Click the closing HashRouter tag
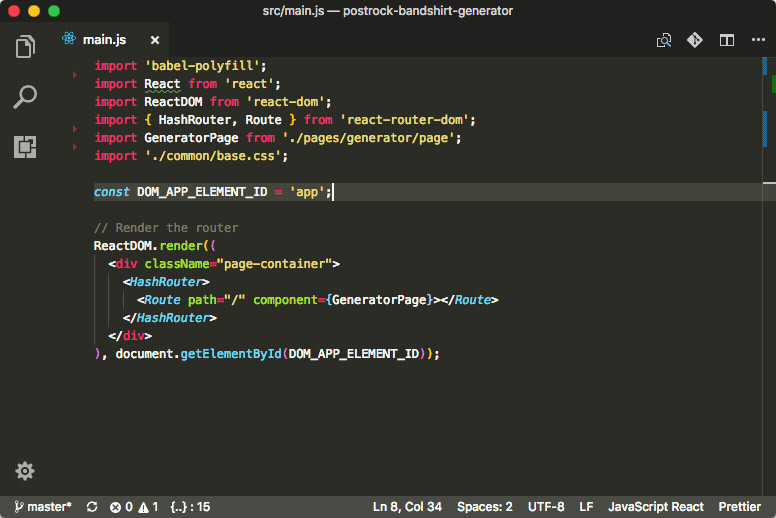776x518 pixels. [169, 318]
